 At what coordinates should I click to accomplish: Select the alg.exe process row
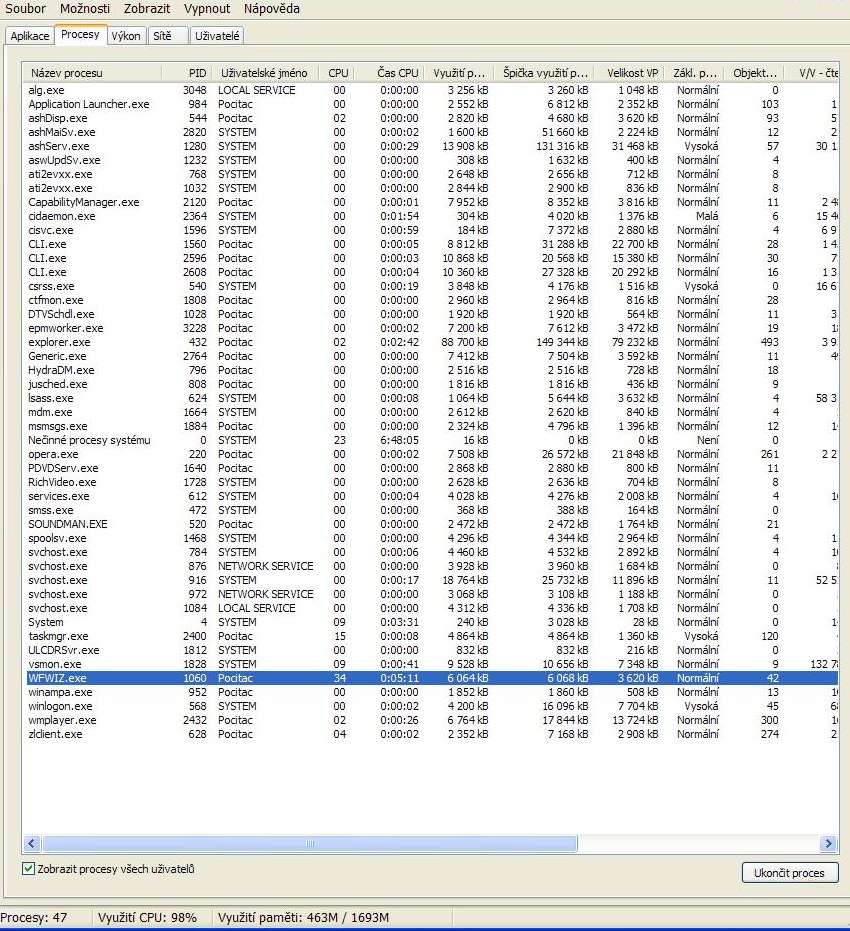coord(432,90)
